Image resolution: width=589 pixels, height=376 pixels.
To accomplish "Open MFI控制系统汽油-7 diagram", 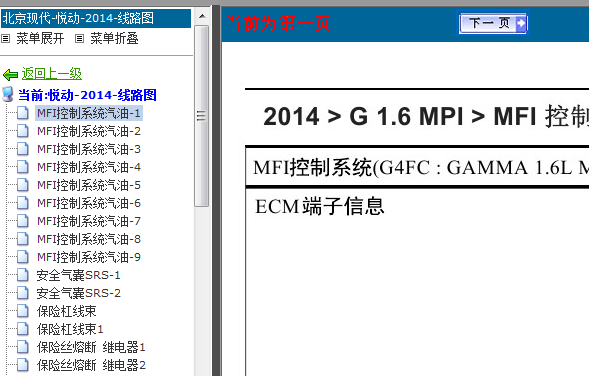I will 89,221.
